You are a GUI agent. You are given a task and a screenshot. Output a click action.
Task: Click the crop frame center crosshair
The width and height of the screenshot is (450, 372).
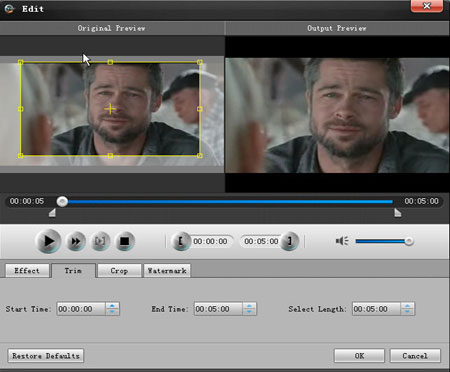tap(110, 109)
